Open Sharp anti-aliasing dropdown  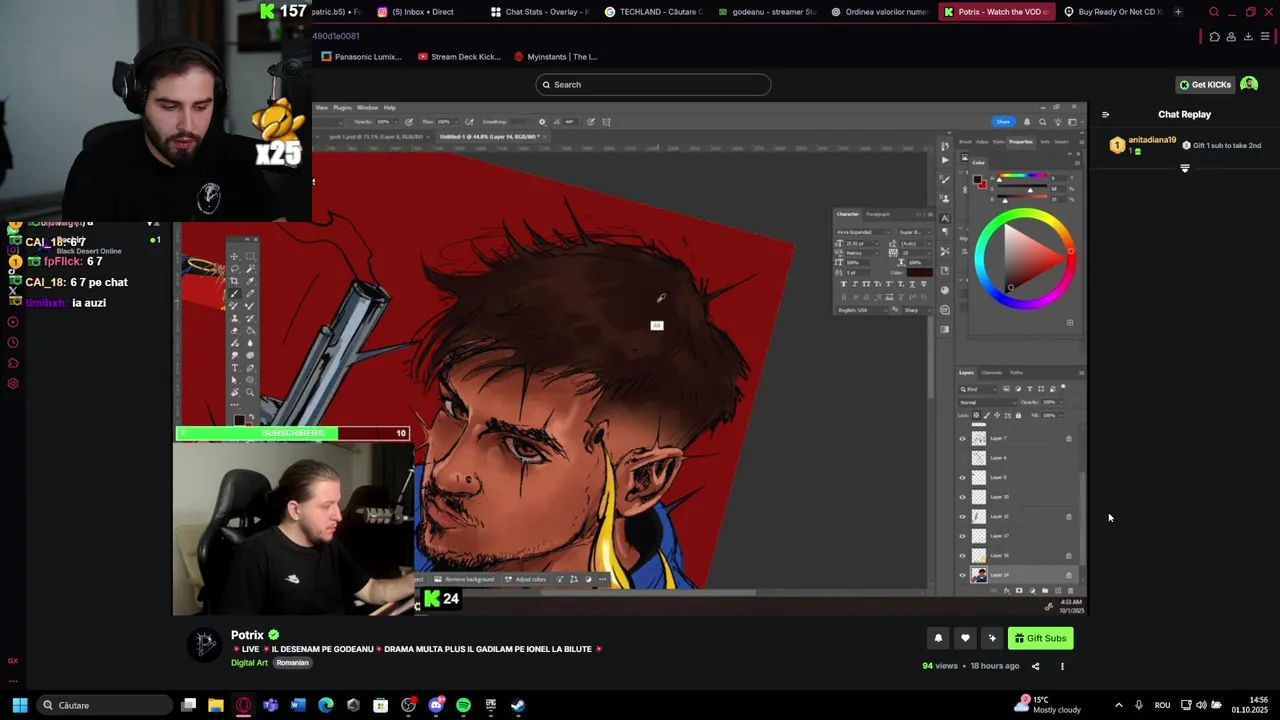[x=917, y=310]
